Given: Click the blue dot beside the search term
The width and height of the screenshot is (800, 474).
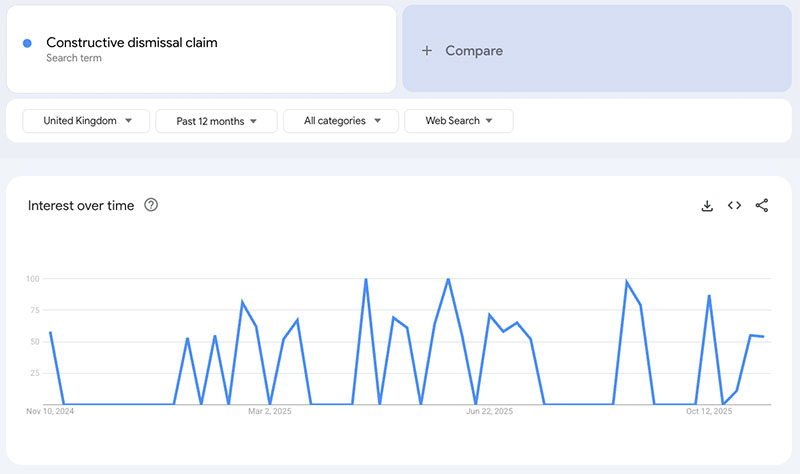Looking at the screenshot, I should click(27, 43).
